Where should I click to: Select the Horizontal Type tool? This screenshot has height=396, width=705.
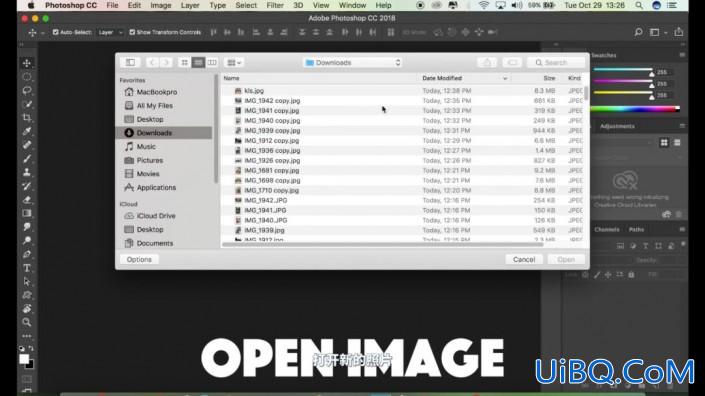[x=27, y=268]
